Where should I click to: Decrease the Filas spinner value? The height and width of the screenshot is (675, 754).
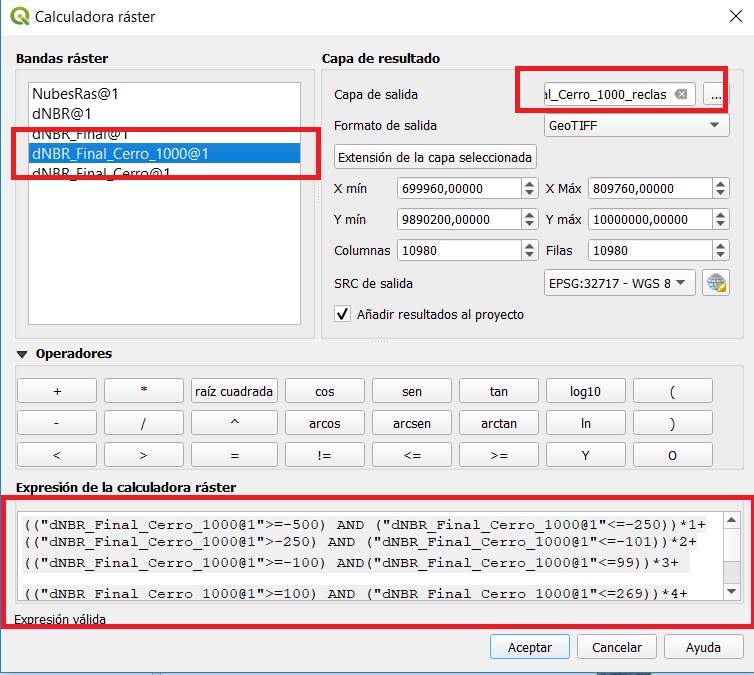(720, 256)
